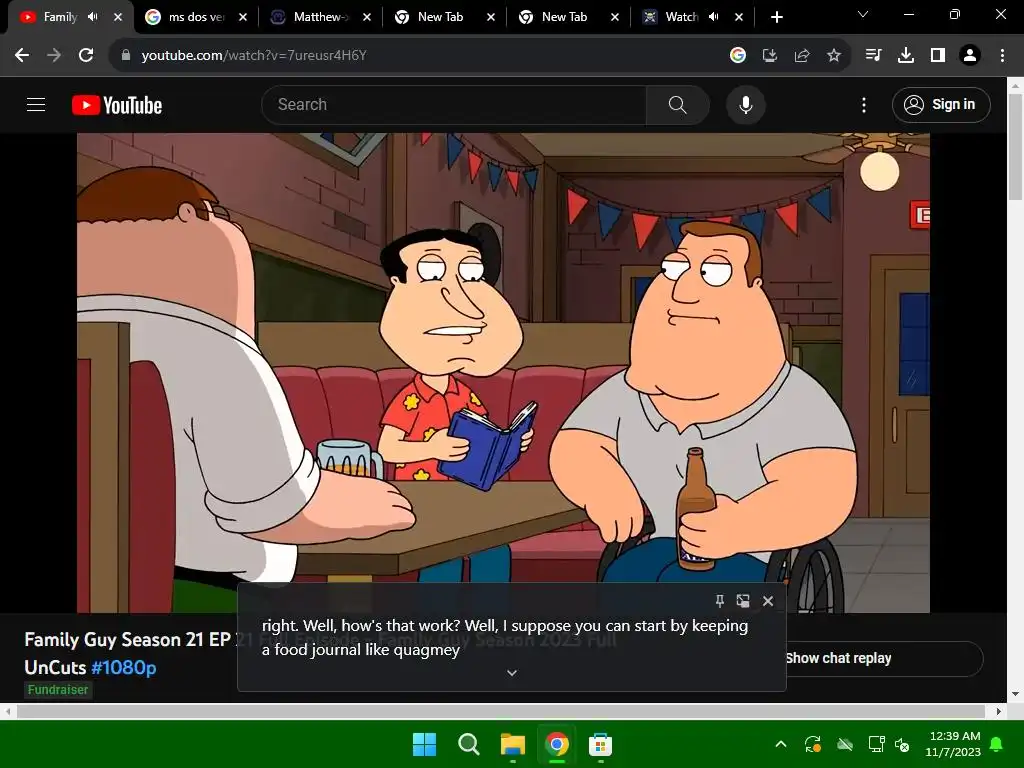The image size is (1024, 768).
Task: Click the Family Guy video player
Action: tap(503, 372)
